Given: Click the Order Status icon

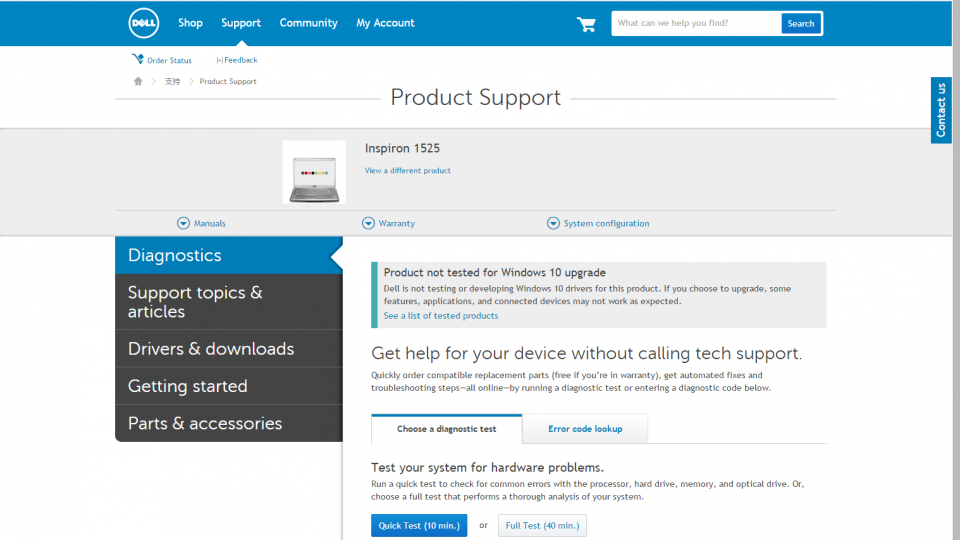Looking at the screenshot, I should point(138,59).
